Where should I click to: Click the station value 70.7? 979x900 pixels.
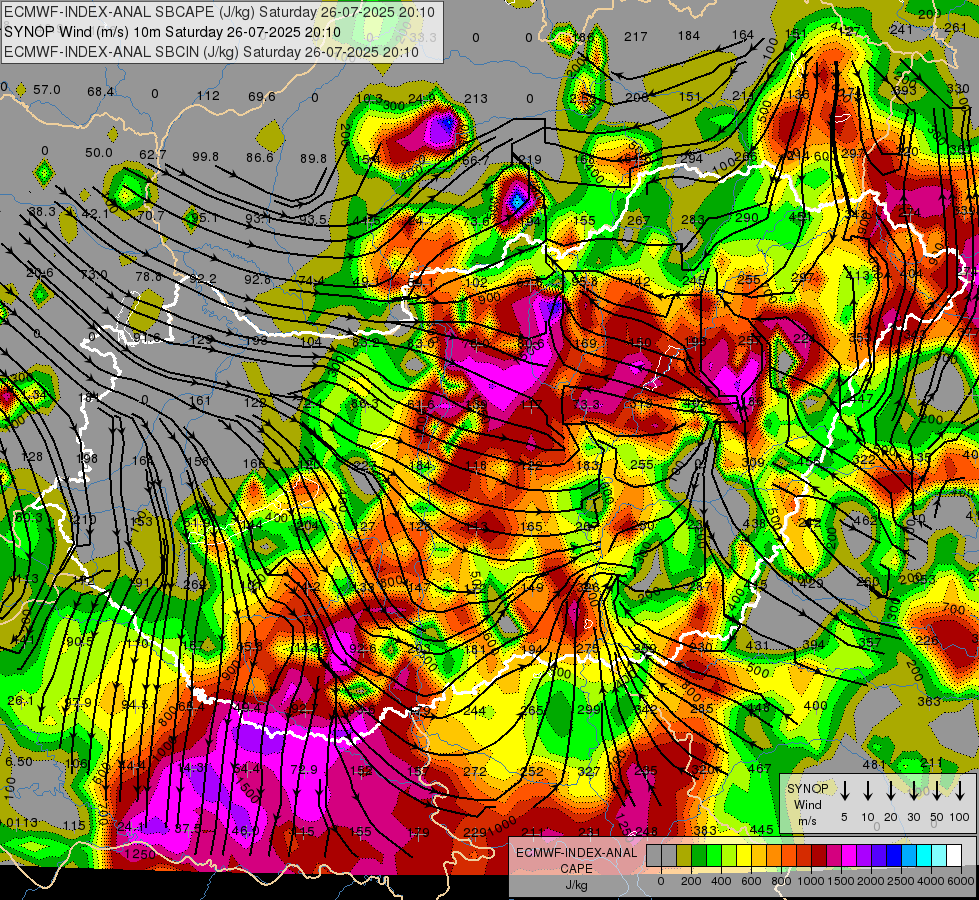150,215
